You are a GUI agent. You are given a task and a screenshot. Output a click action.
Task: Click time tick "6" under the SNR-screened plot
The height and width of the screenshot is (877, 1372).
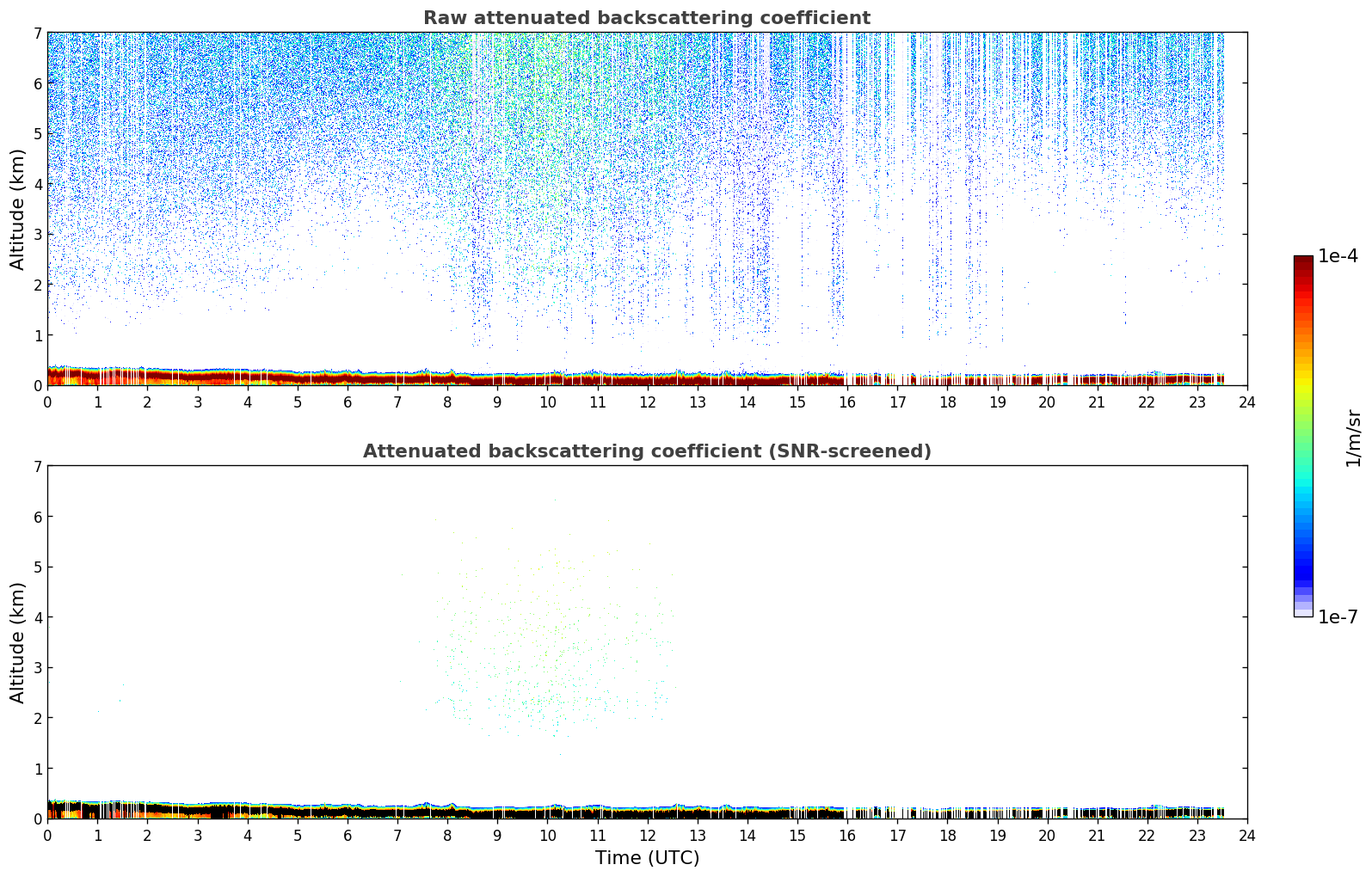[348, 836]
